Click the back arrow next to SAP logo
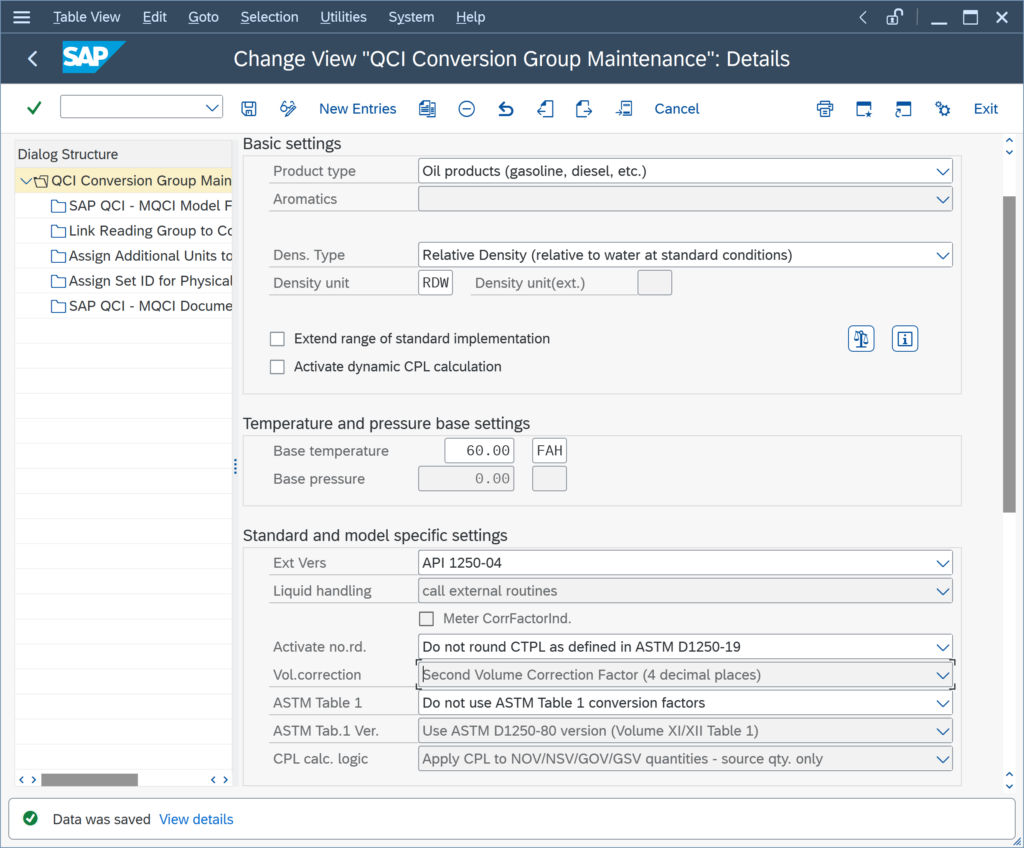The width and height of the screenshot is (1024, 848). click(x=32, y=59)
